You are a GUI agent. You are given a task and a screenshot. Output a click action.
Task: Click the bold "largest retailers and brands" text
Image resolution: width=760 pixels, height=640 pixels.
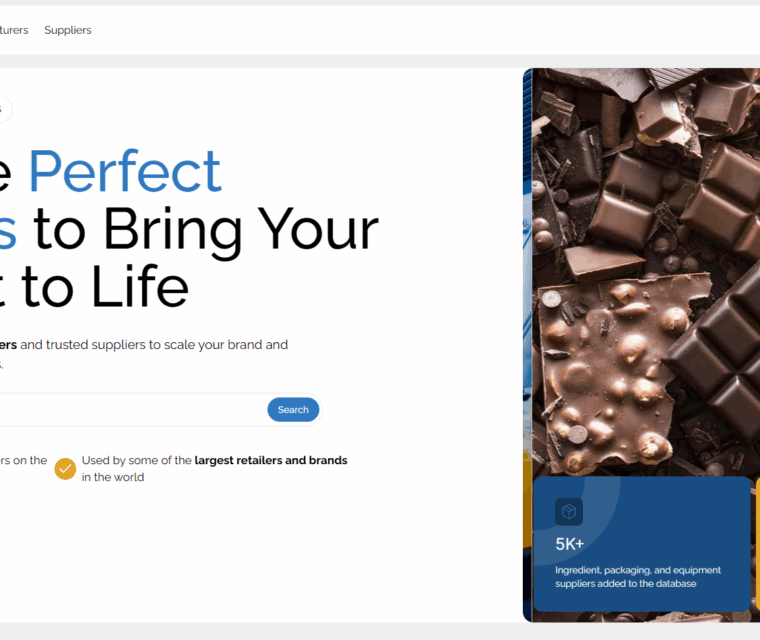coord(271,461)
